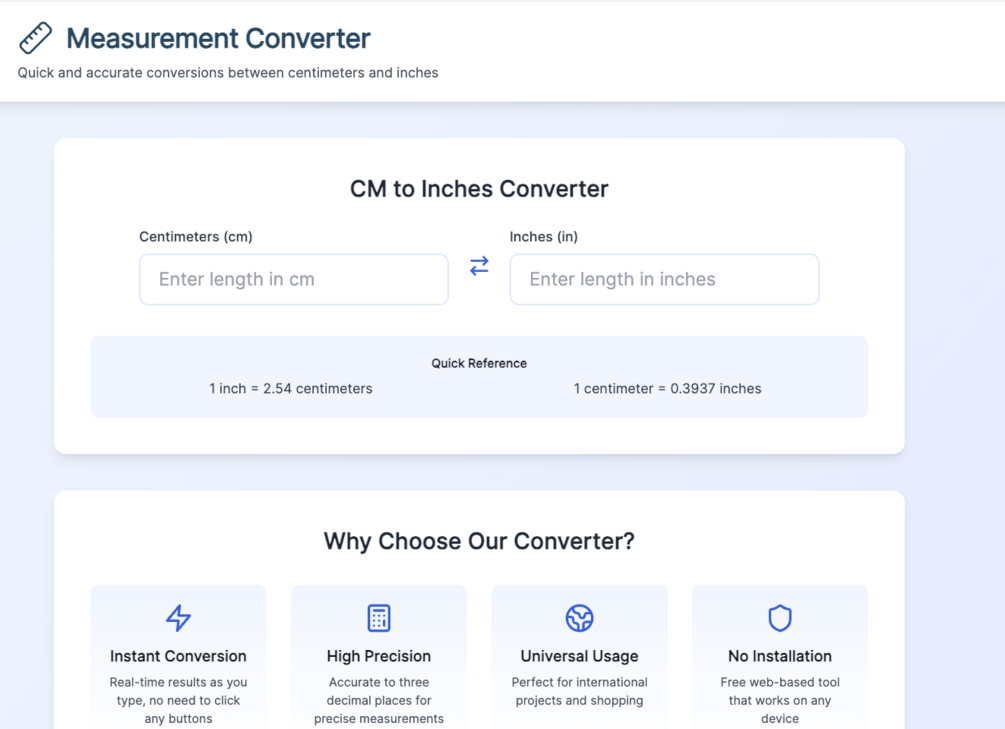Select the Universal Usage card title

[x=579, y=656]
